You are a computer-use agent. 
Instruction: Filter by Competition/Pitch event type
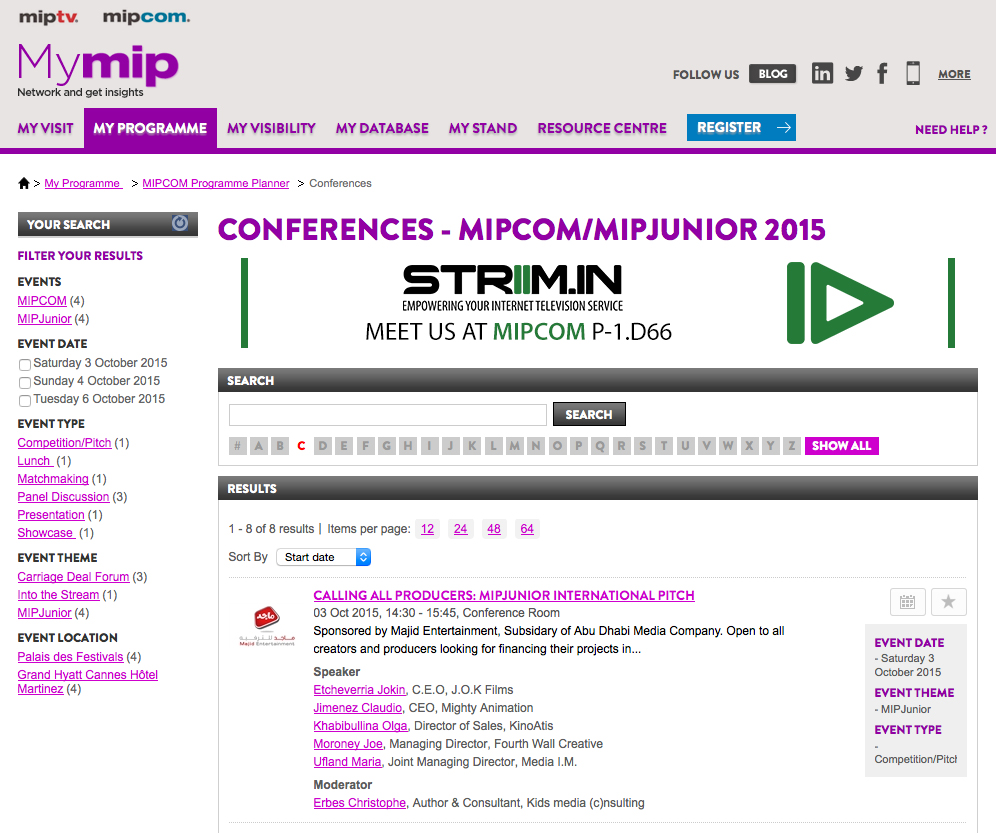pos(64,442)
